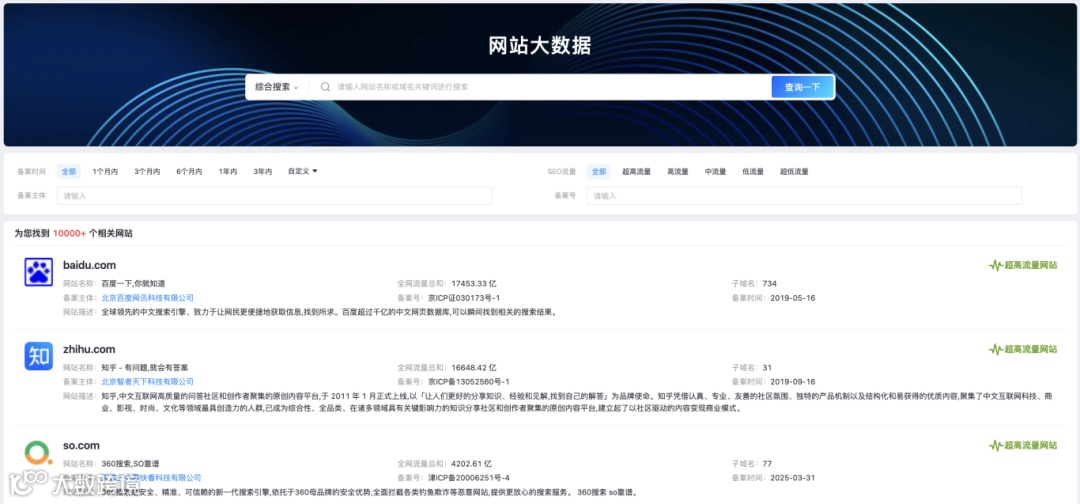
Task: Click the 百度一下,你就知道 site name
Action: [134, 283]
